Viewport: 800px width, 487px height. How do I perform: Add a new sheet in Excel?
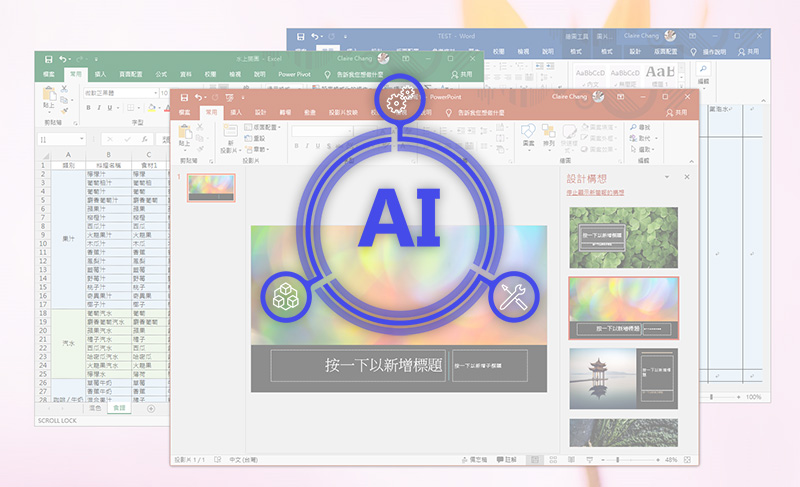[x=151, y=408]
